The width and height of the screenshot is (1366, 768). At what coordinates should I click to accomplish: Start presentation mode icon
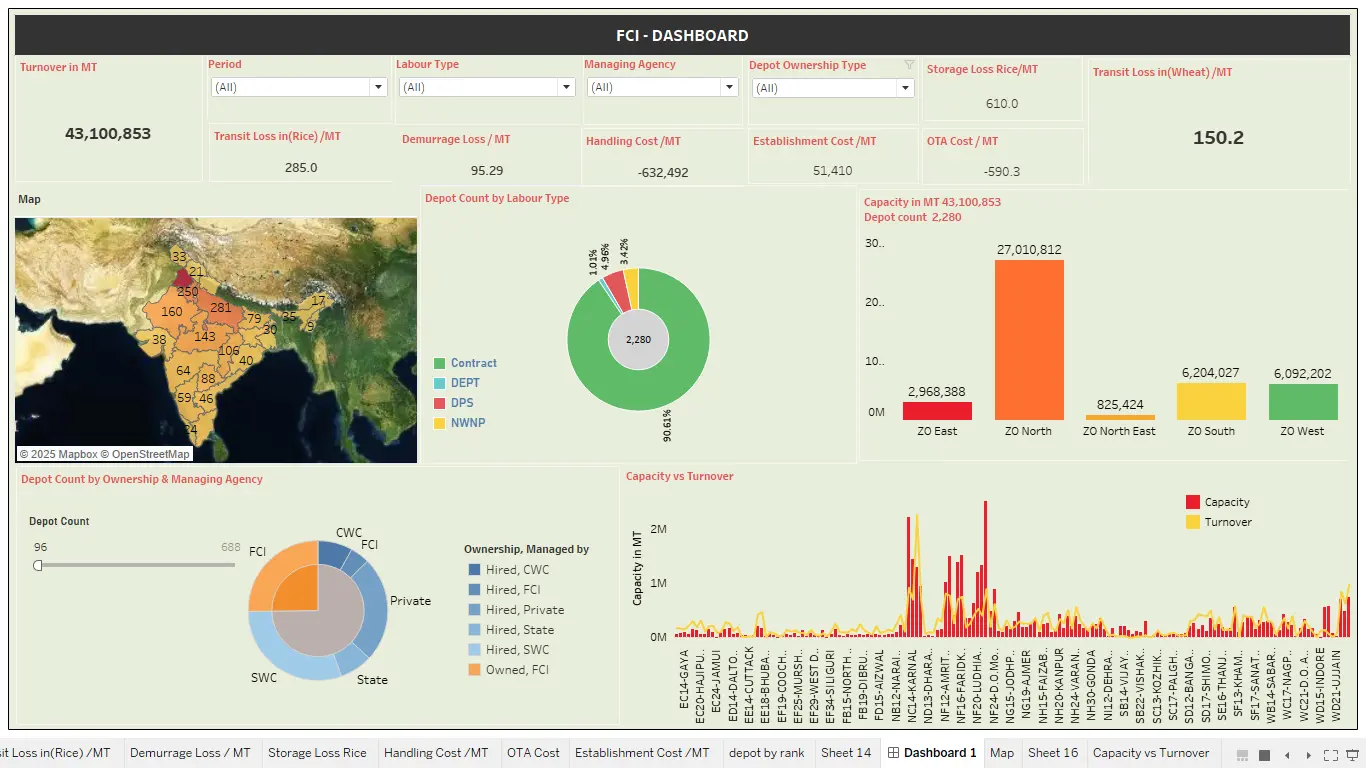[1351, 755]
